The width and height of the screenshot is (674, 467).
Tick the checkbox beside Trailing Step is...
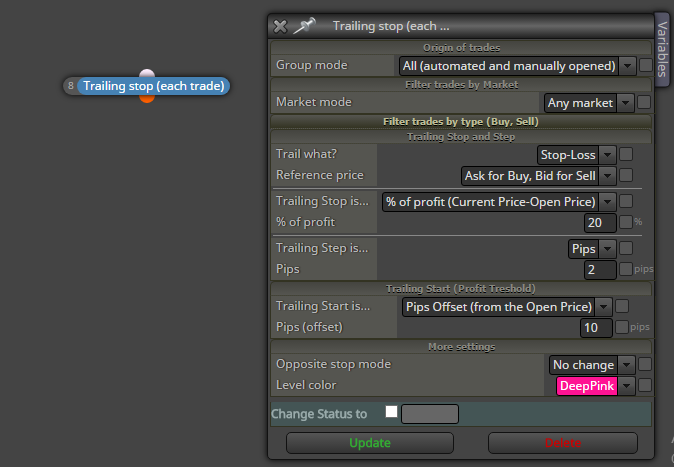pos(626,248)
